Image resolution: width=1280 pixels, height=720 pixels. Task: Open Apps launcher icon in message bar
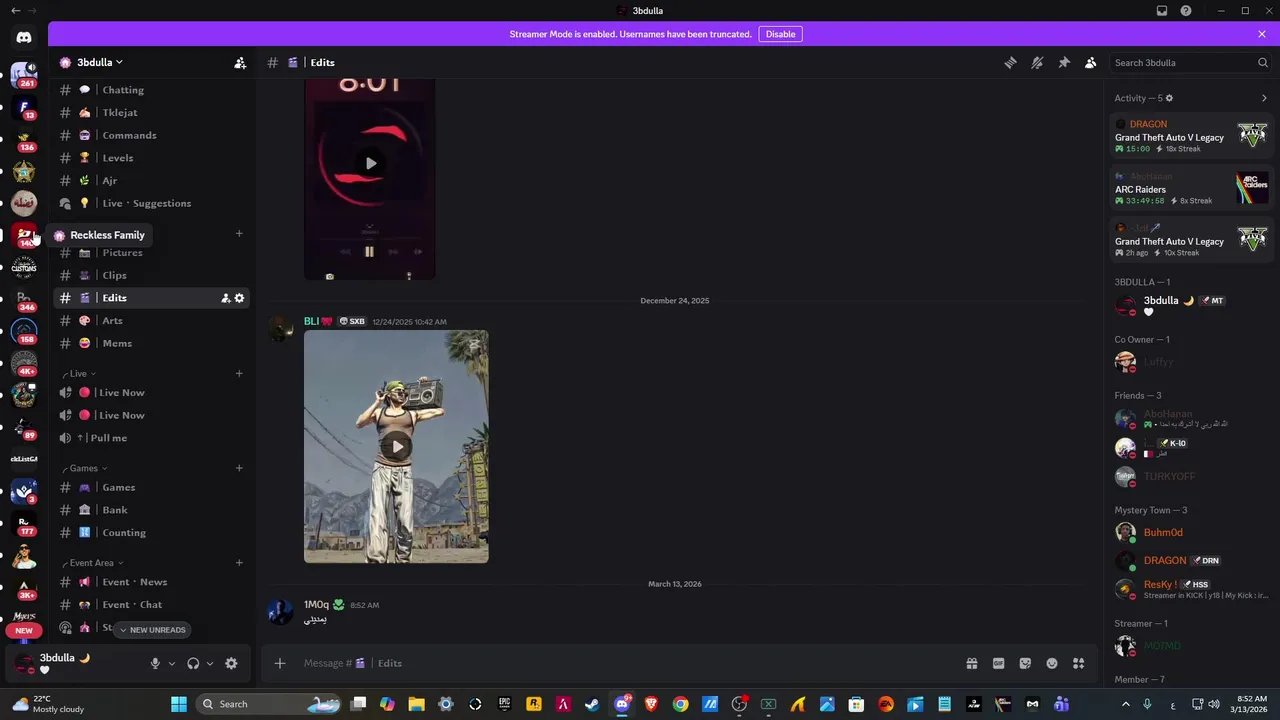point(1078,663)
